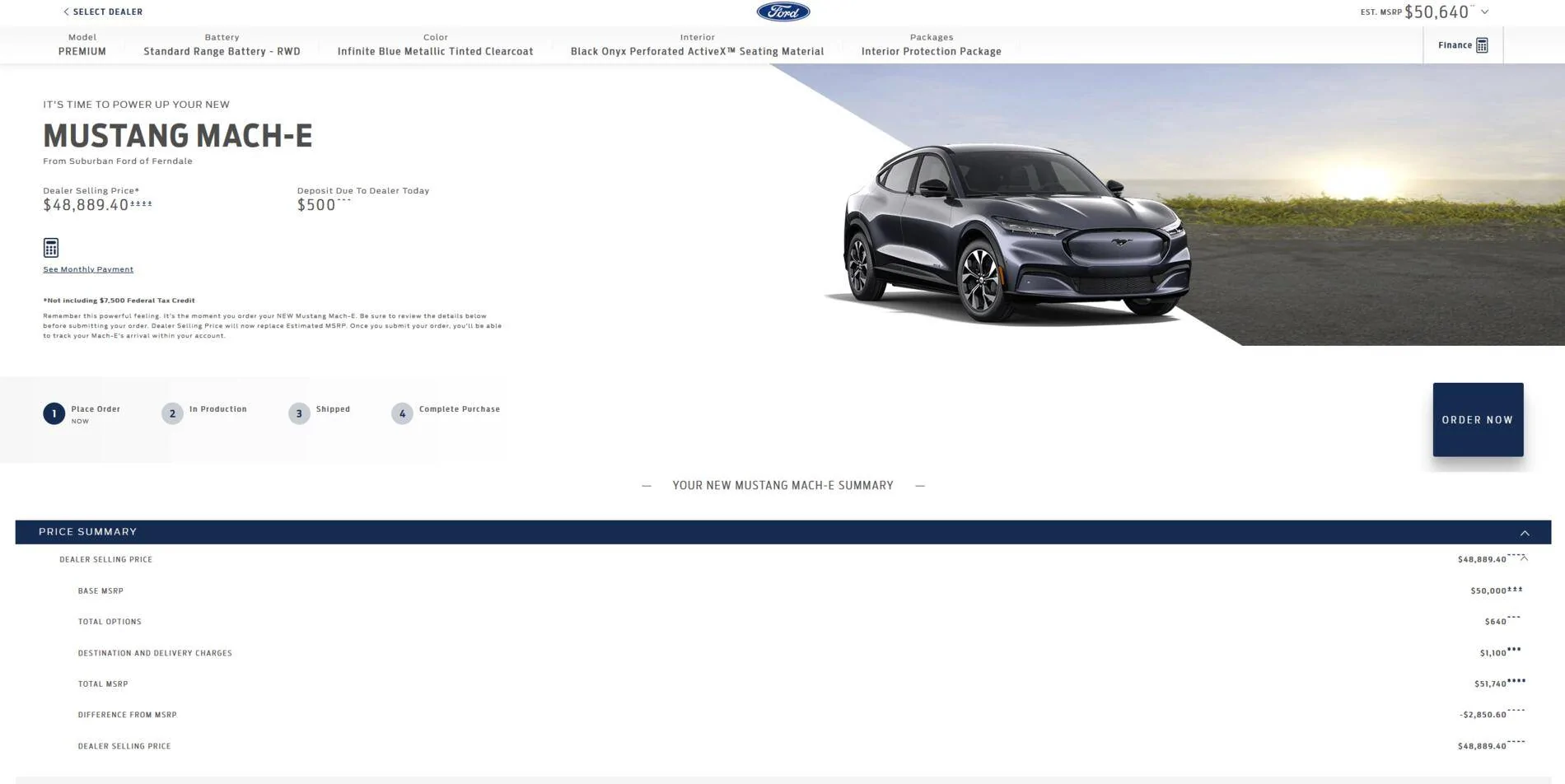Click the Total Options row label
This screenshot has width=1565, height=784.
[110, 622]
